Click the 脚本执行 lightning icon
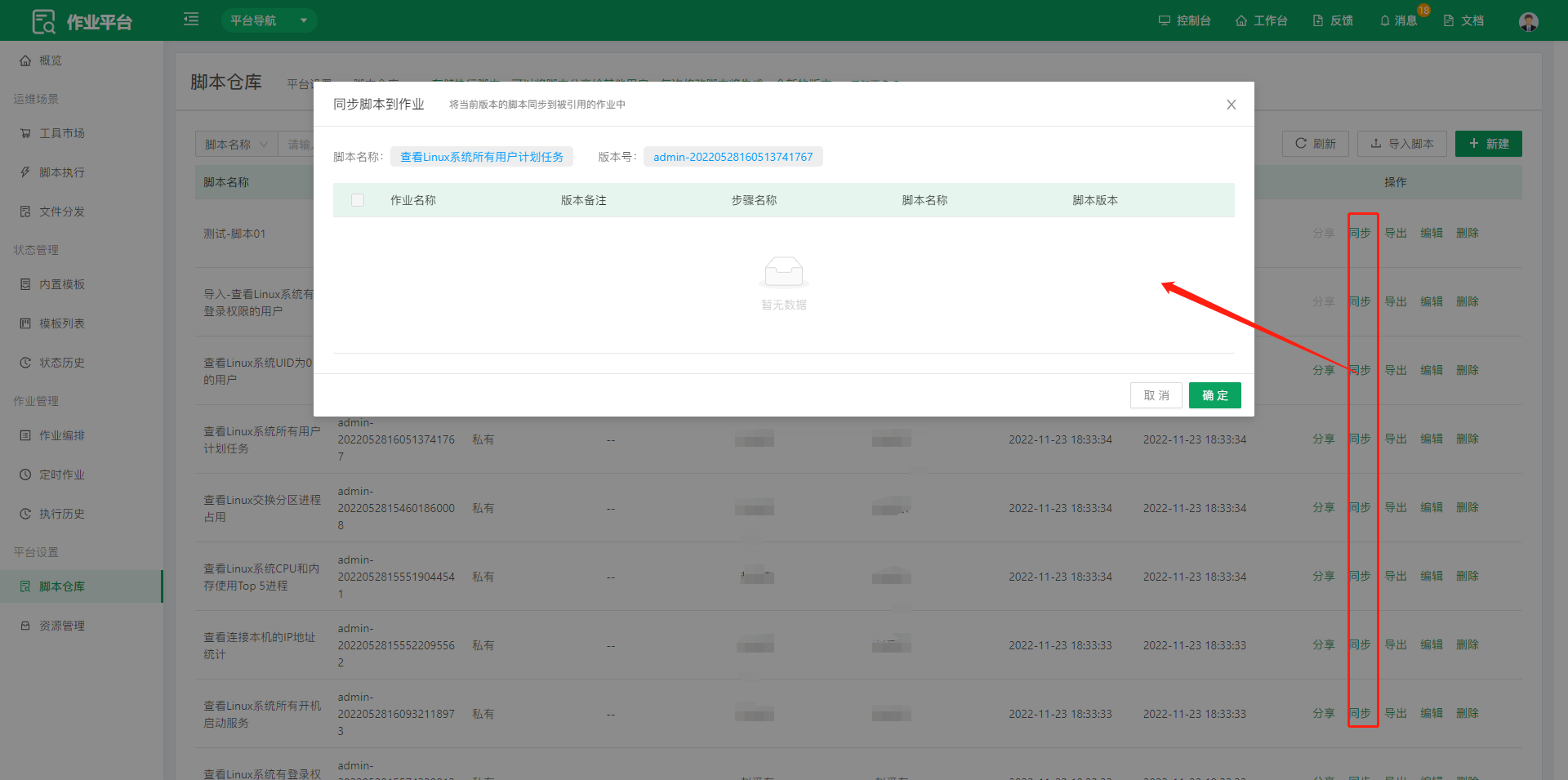The width and height of the screenshot is (1568, 780). [25, 172]
